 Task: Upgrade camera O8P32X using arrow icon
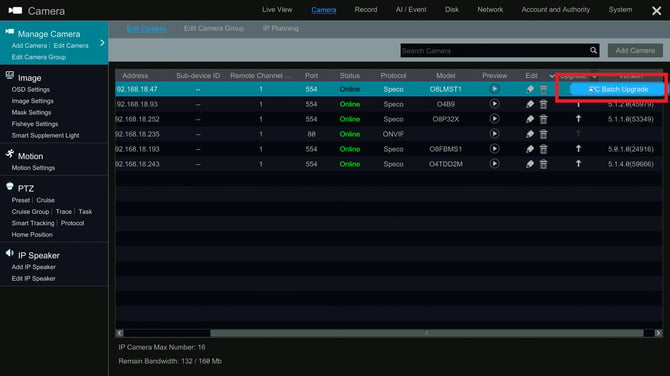click(578, 119)
